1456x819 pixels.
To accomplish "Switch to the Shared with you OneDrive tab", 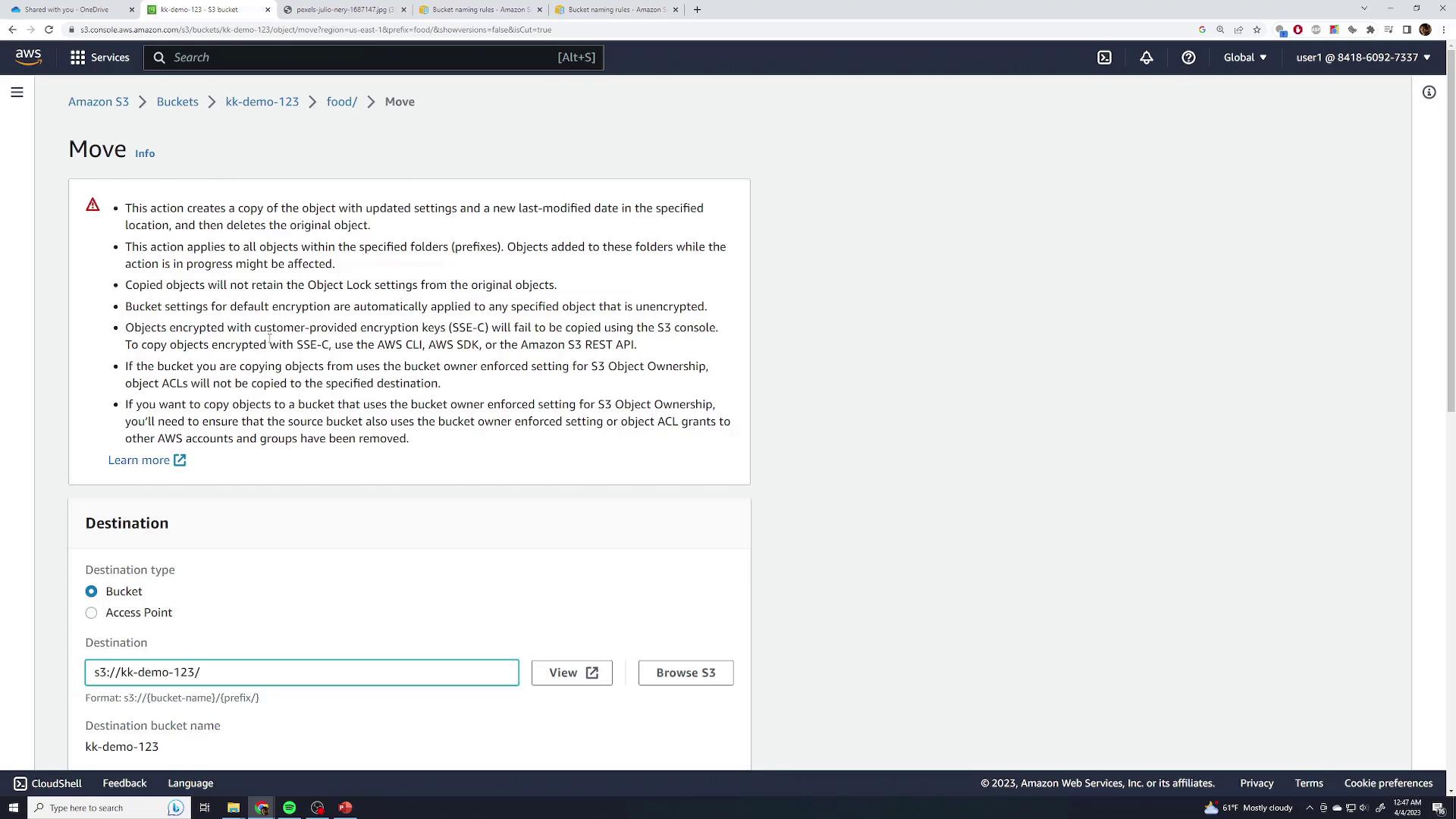I will tap(67, 10).
